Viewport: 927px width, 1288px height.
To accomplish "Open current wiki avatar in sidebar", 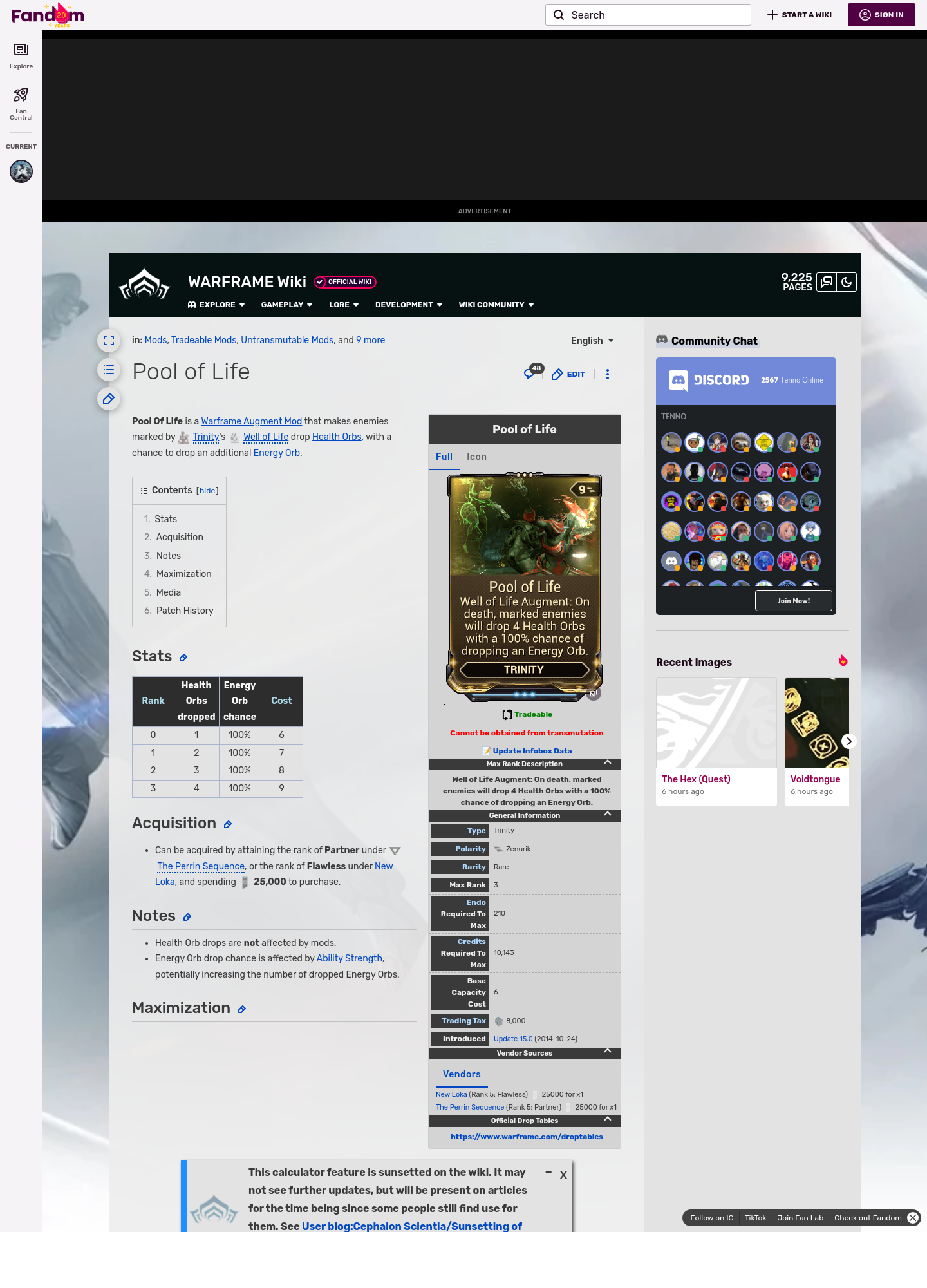I will point(21,171).
